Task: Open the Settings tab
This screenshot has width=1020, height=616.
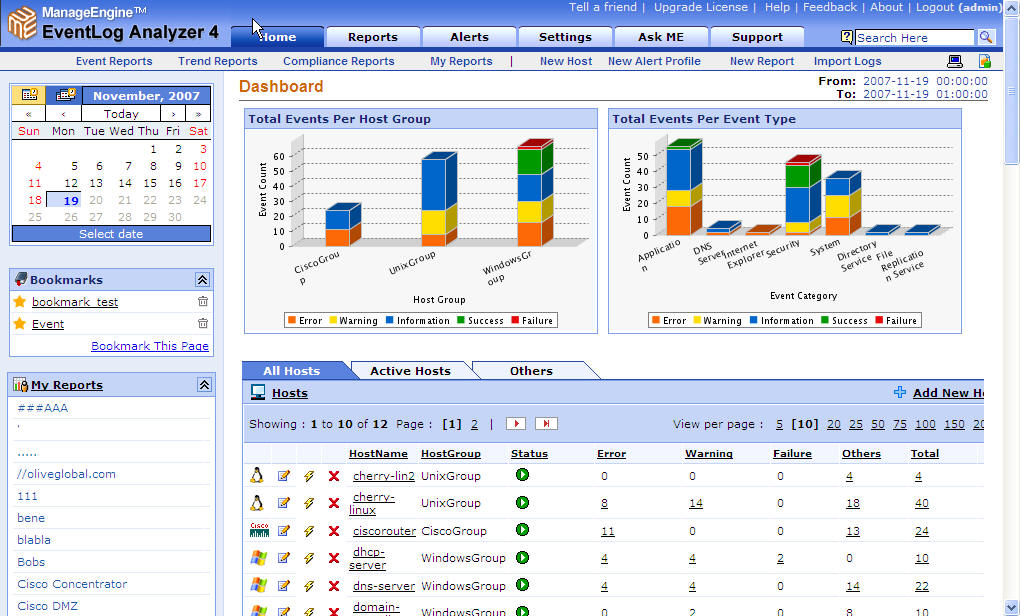Action: click(x=565, y=37)
